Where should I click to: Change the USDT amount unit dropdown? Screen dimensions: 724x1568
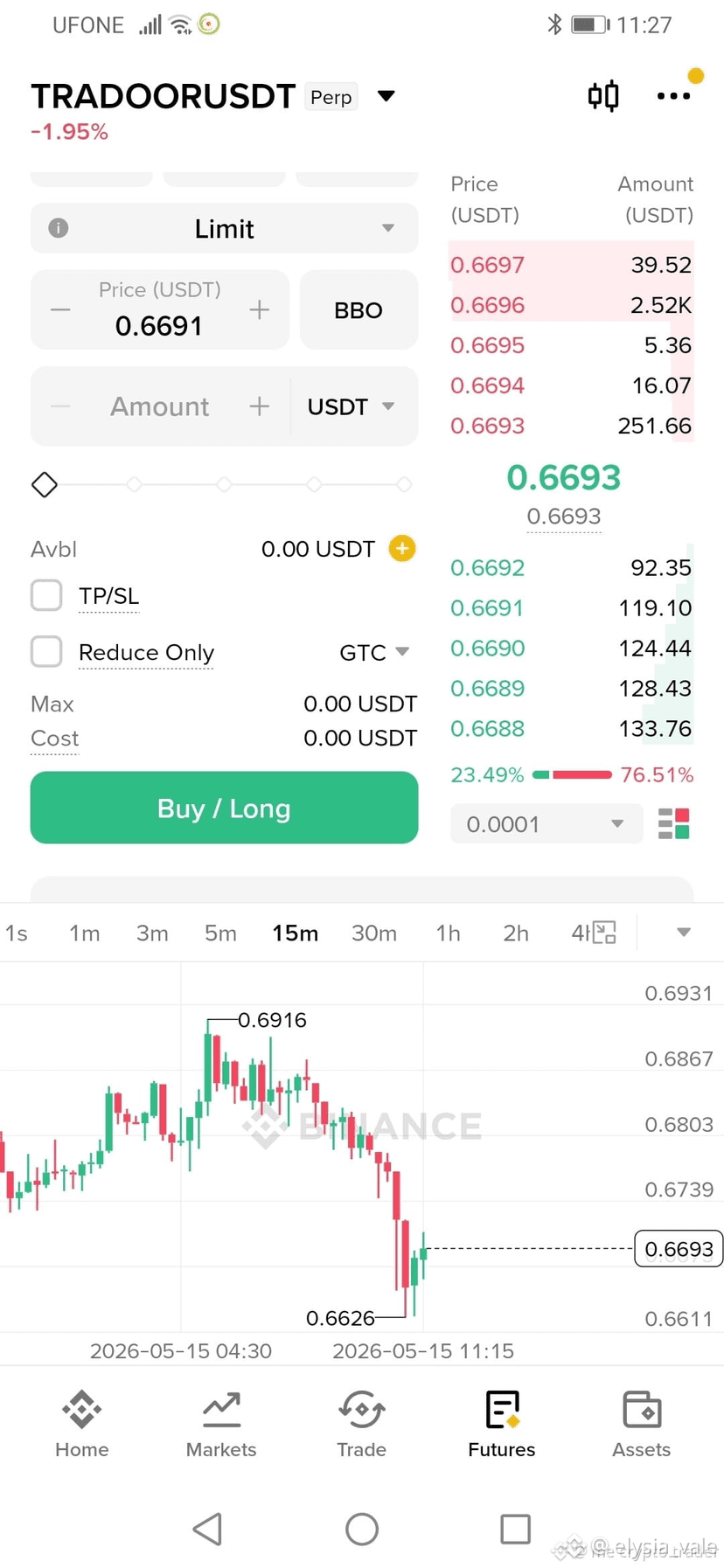[x=352, y=406]
